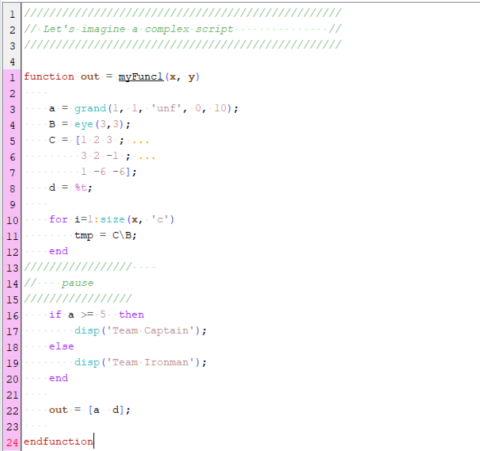Click the "function" keyword

[x=49, y=77]
